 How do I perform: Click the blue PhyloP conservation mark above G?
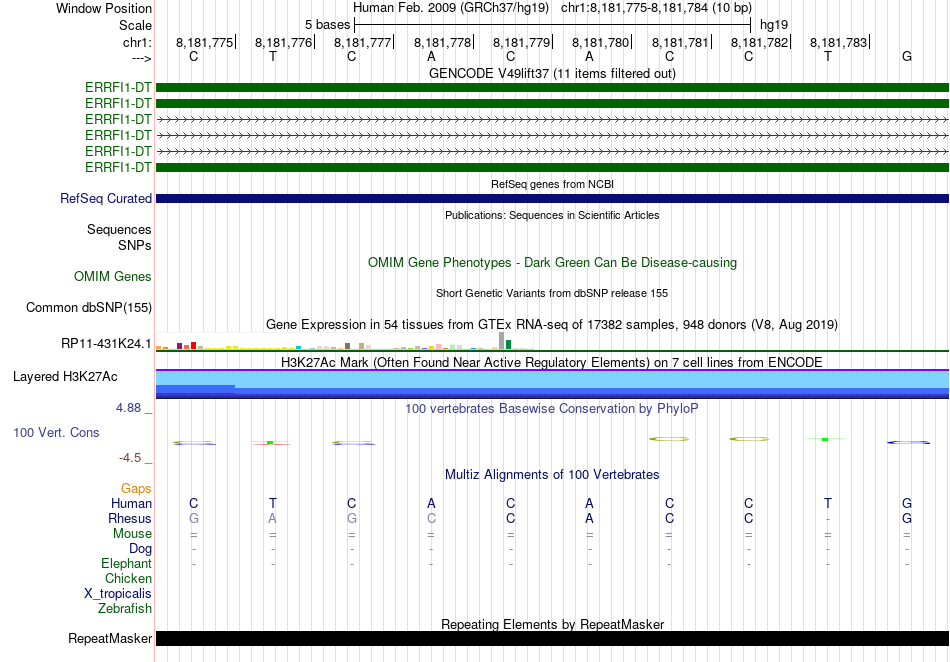(x=908, y=443)
